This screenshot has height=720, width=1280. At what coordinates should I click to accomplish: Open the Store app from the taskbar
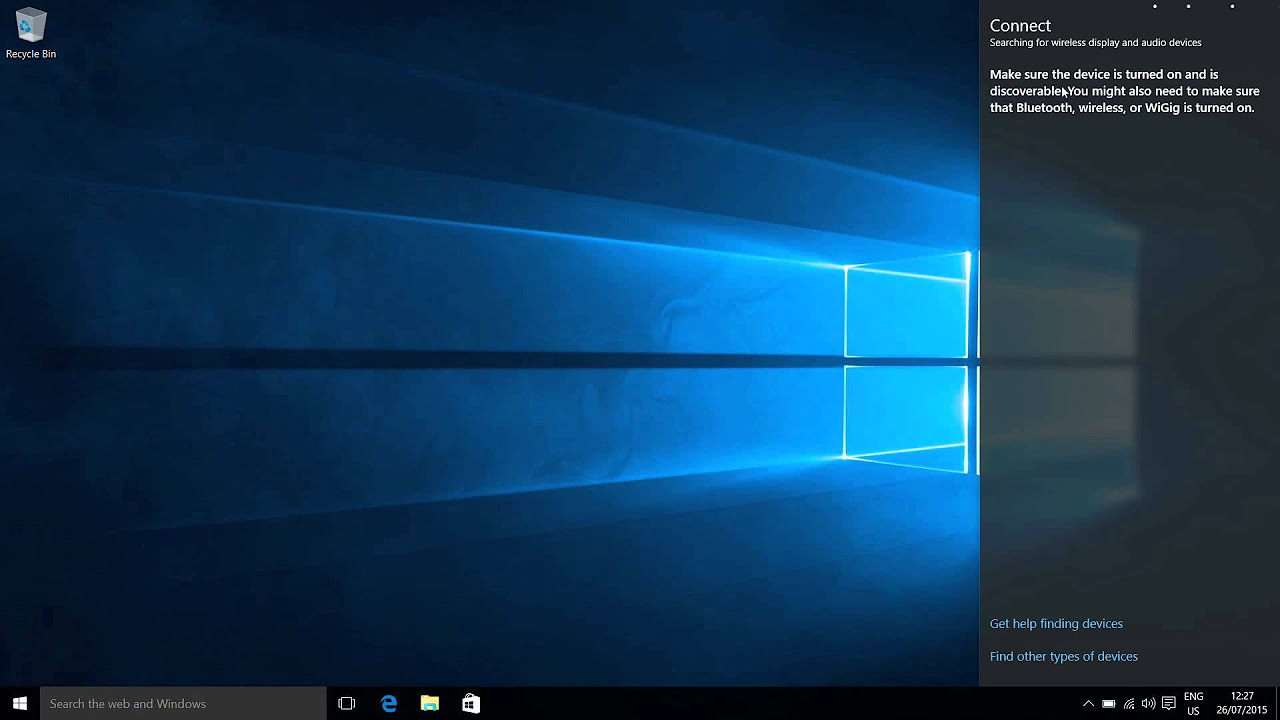tap(471, 704)
